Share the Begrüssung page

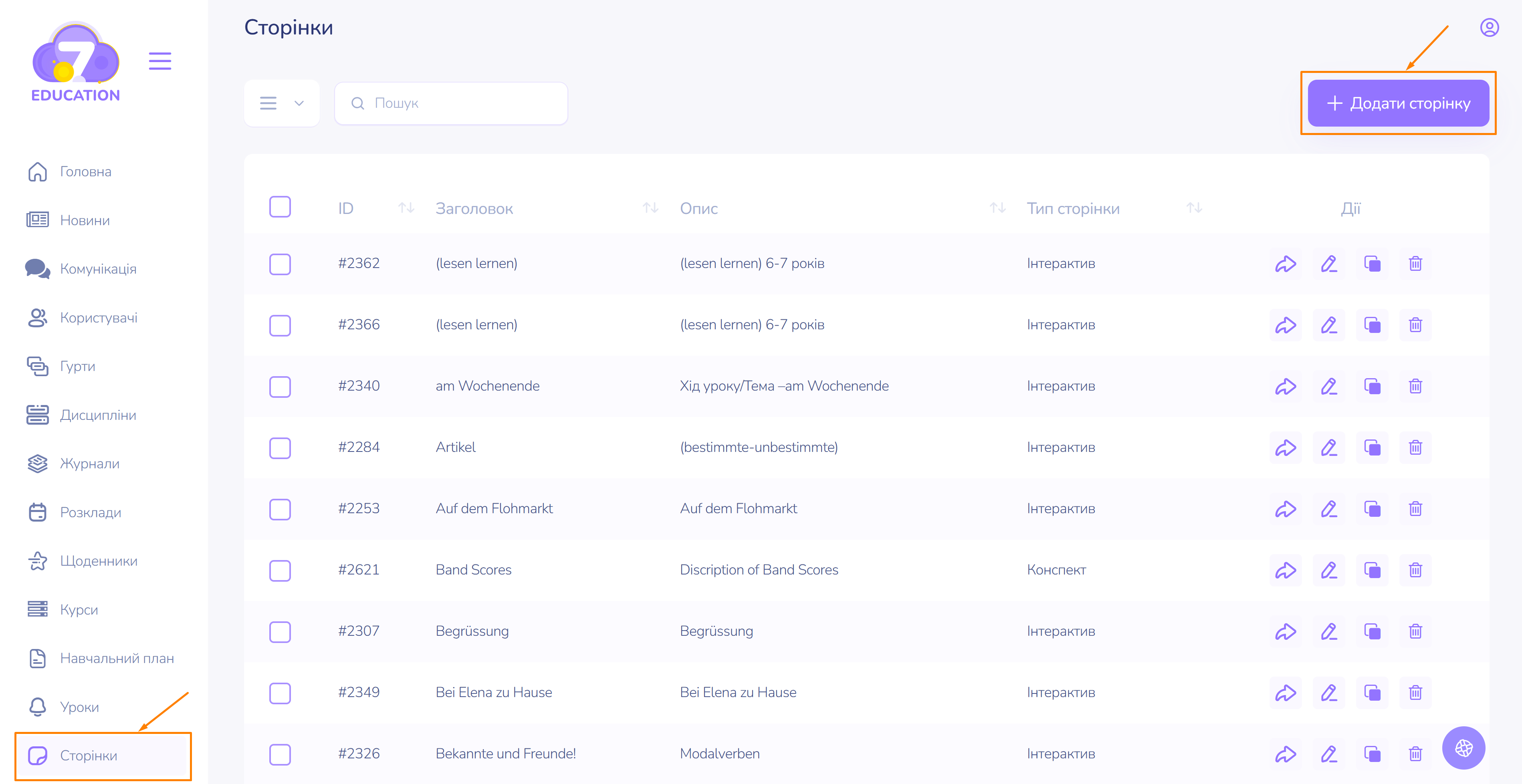coord(1286,632)
